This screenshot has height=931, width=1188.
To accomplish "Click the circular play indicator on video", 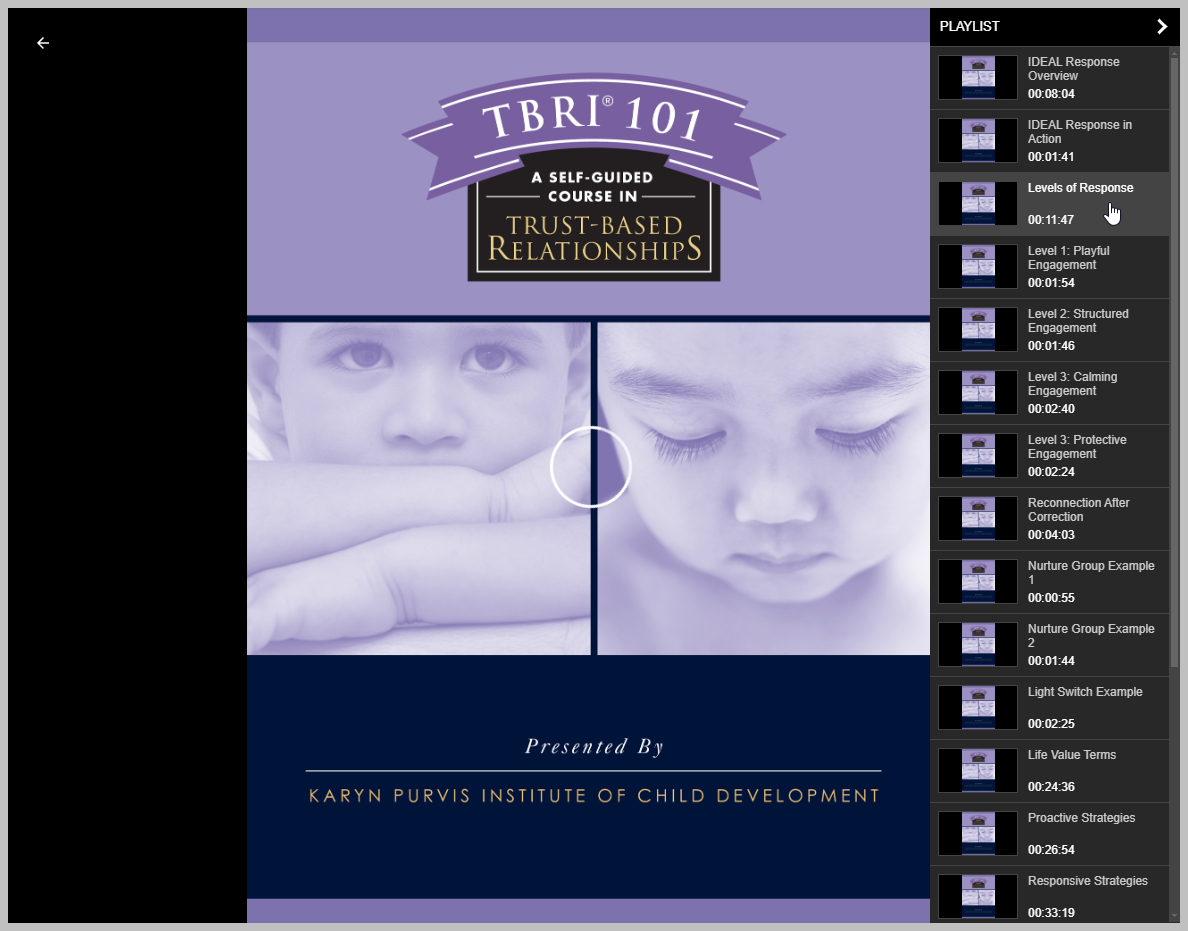I will 590,467.
